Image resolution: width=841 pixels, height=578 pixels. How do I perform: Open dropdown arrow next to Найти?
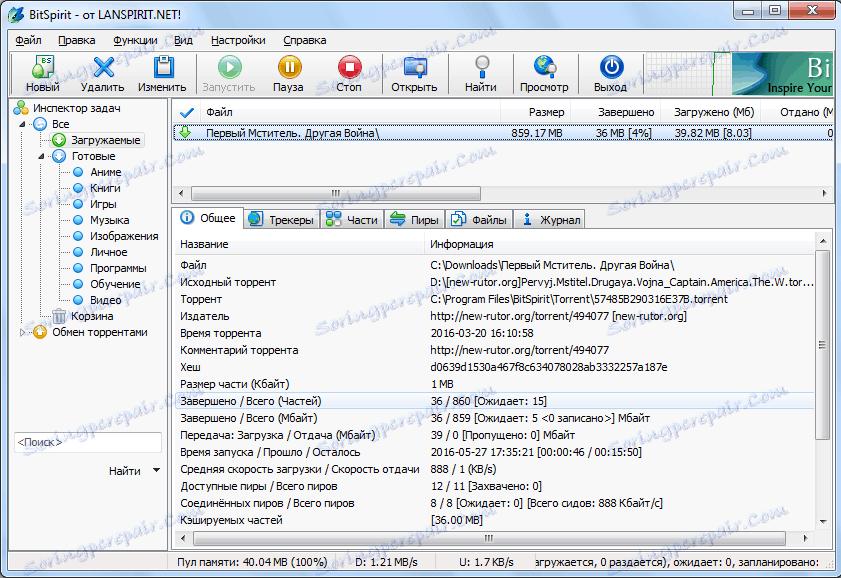pos(156,470)
